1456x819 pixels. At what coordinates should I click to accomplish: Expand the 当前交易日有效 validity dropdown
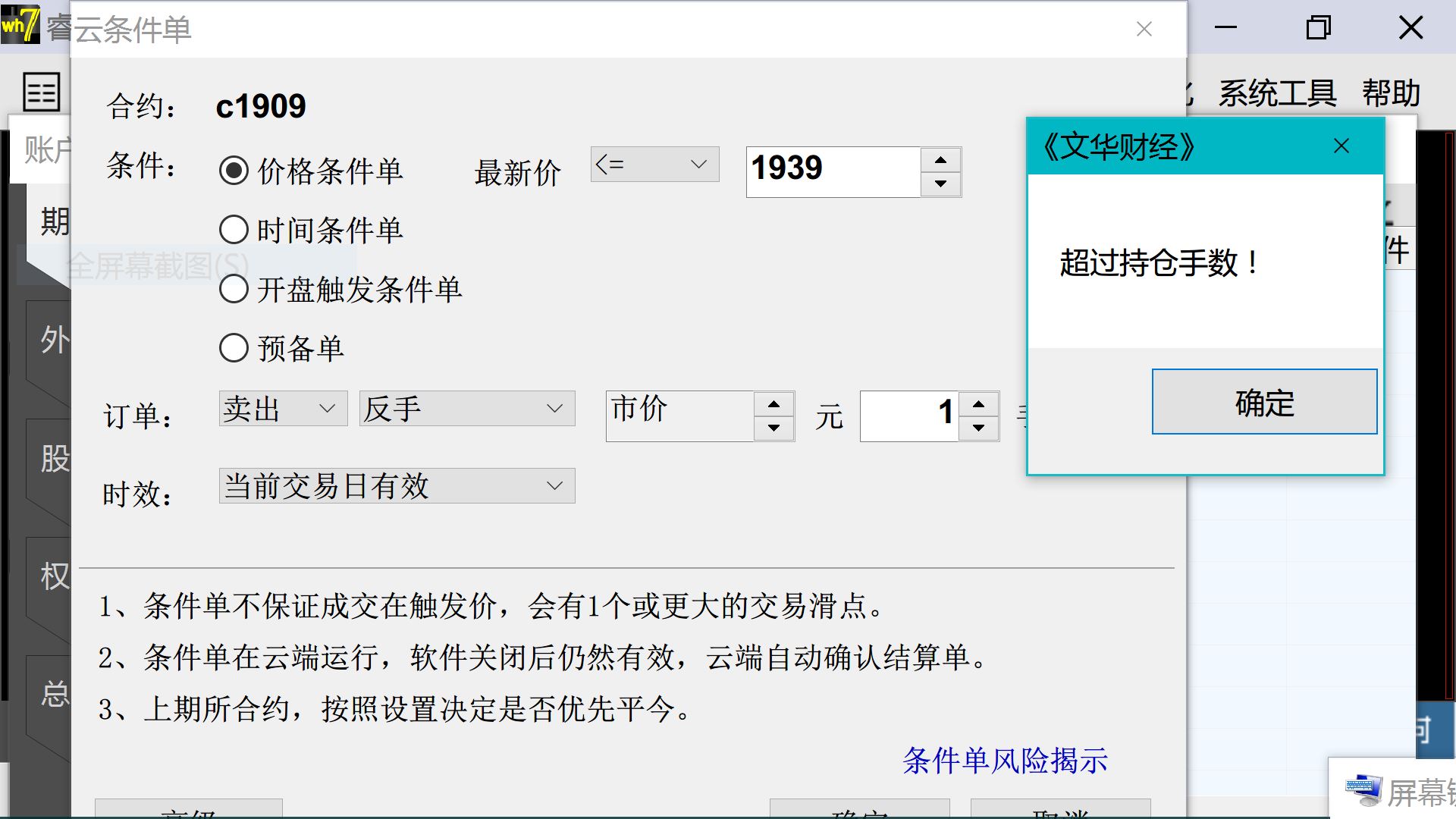coord(397,486)
